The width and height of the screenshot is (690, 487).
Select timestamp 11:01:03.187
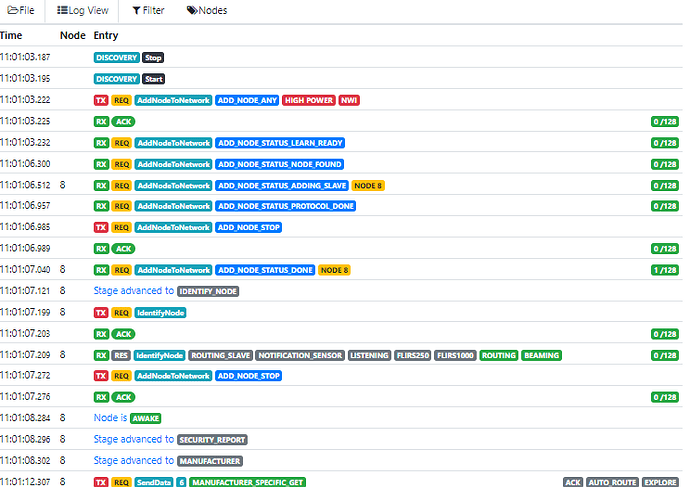25,57
